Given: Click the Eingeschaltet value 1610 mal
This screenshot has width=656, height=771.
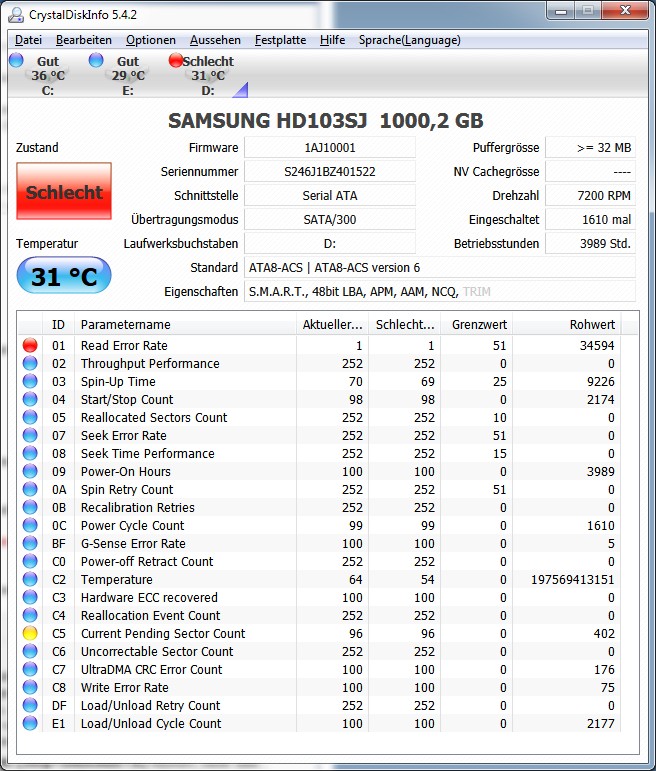Looking at the screenshot, I should (590, 219).
